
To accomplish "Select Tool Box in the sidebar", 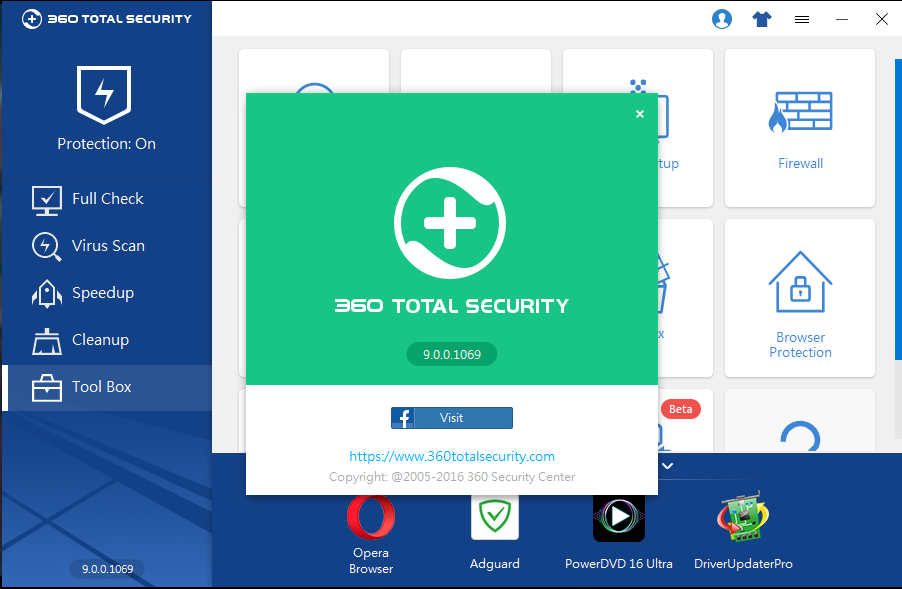I will [107, 388].
